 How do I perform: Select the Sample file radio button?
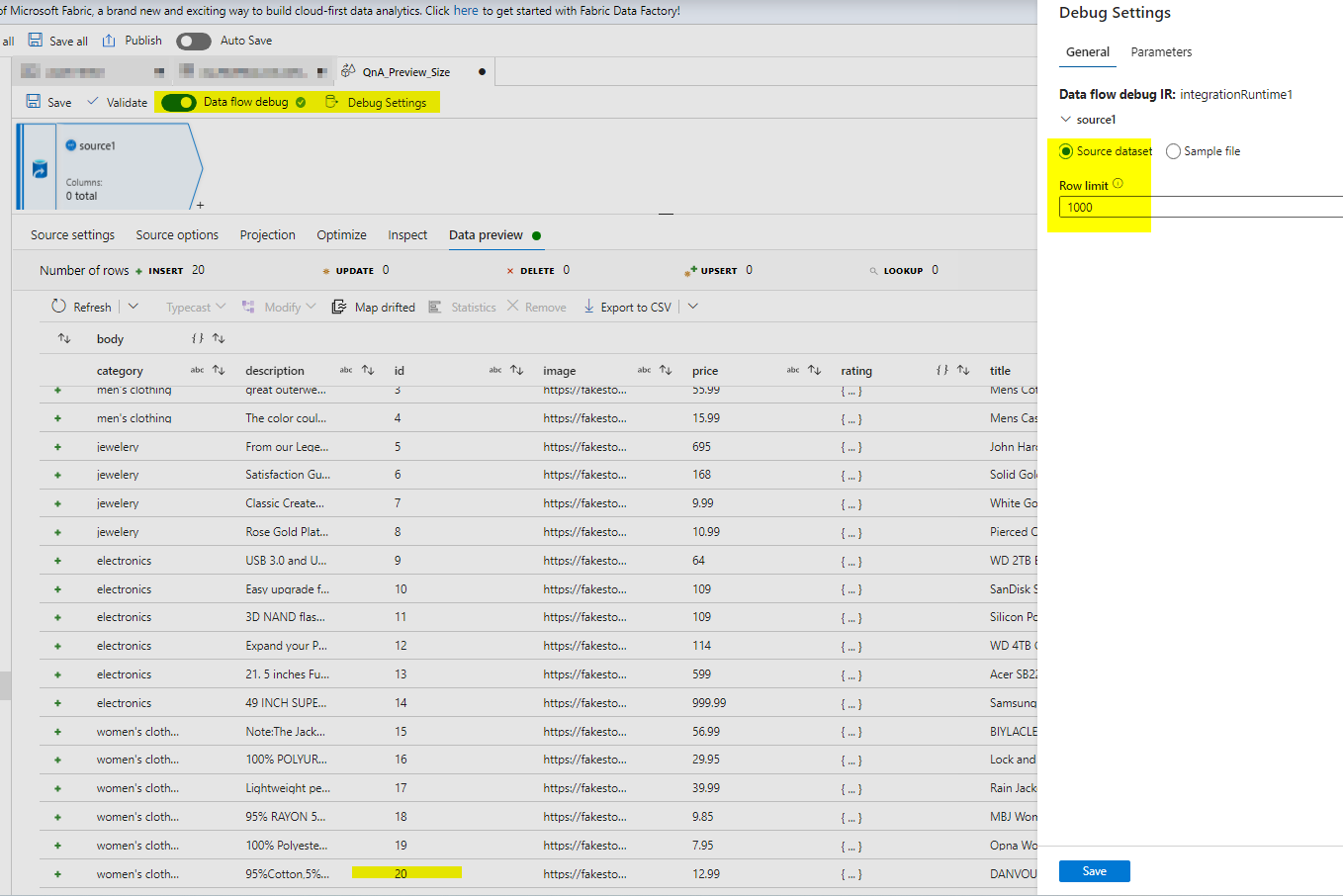[1173, 150]
